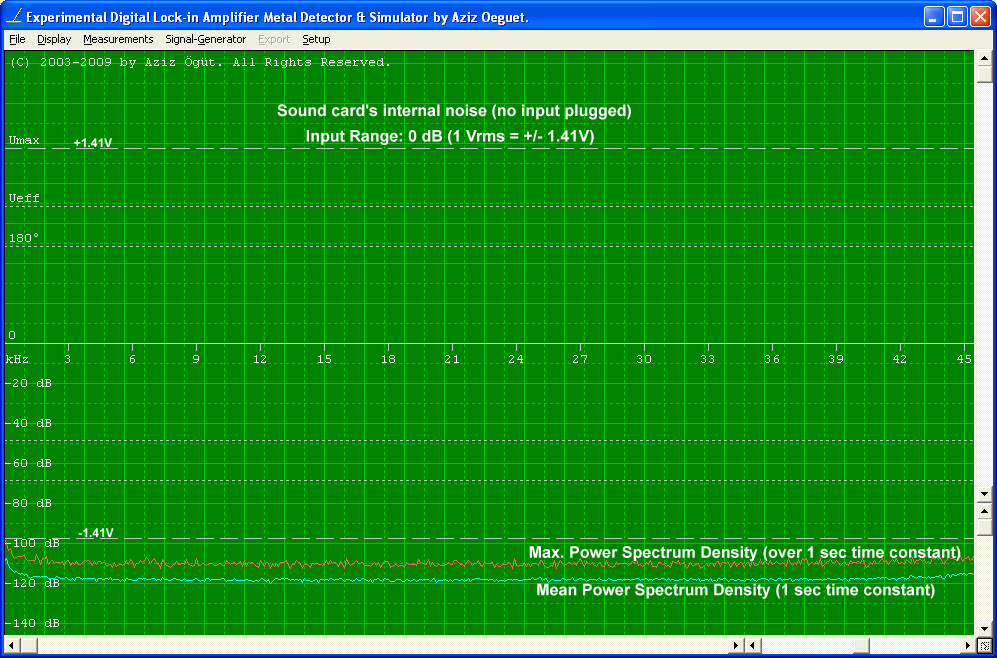Click the 6 kHz frequency tick label
Screen dimensions: 997x658
132,359
